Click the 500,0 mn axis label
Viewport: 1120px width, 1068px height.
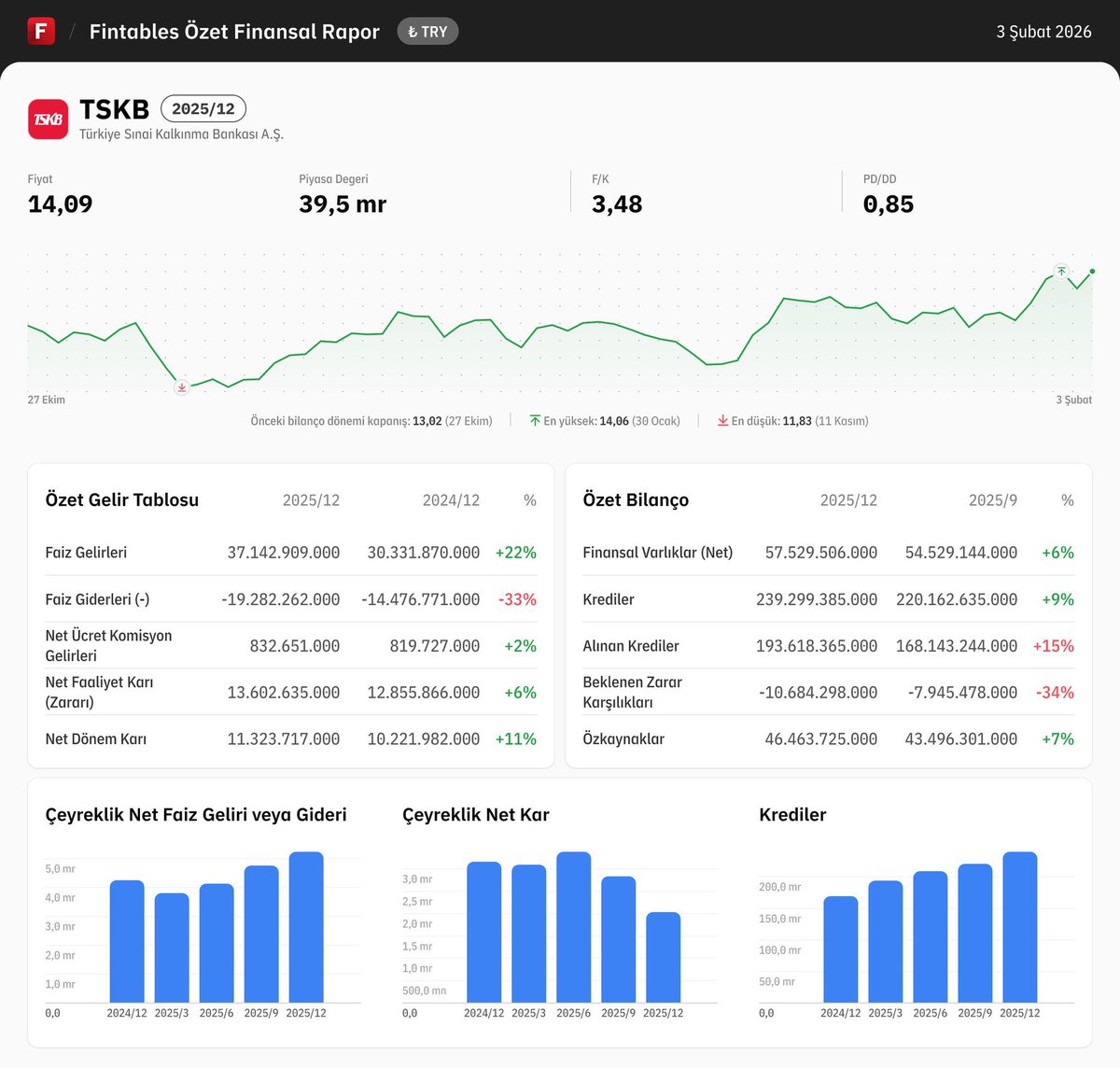[x=425, y=991]
